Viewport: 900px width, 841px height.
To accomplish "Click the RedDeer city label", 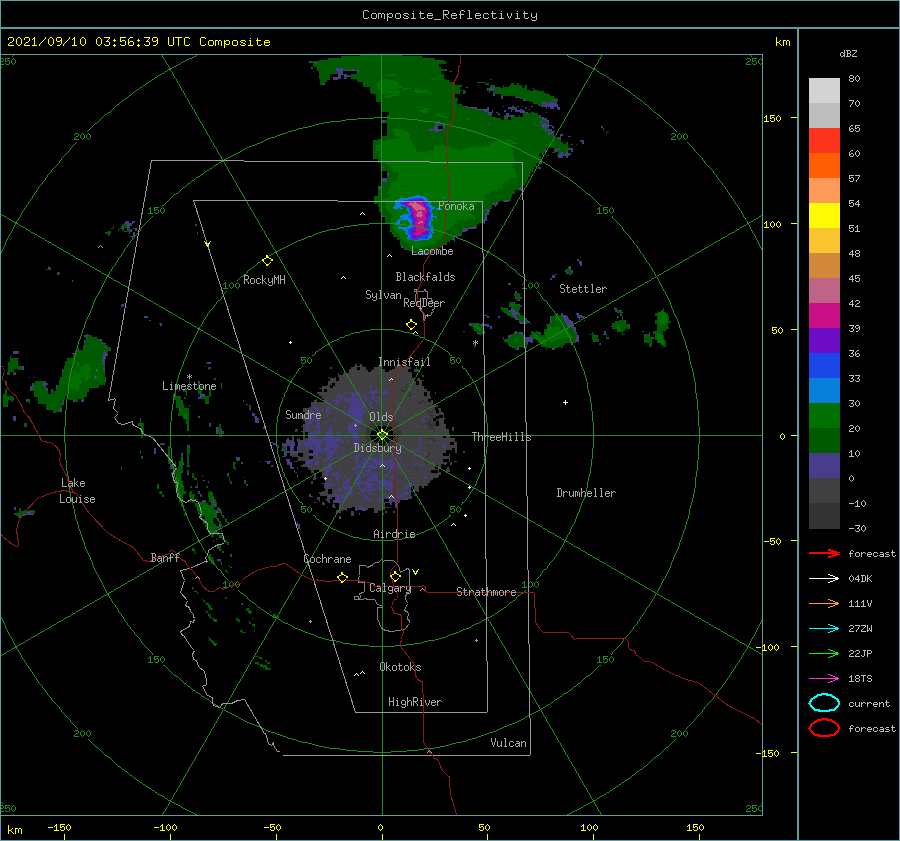I will (424, 303).
